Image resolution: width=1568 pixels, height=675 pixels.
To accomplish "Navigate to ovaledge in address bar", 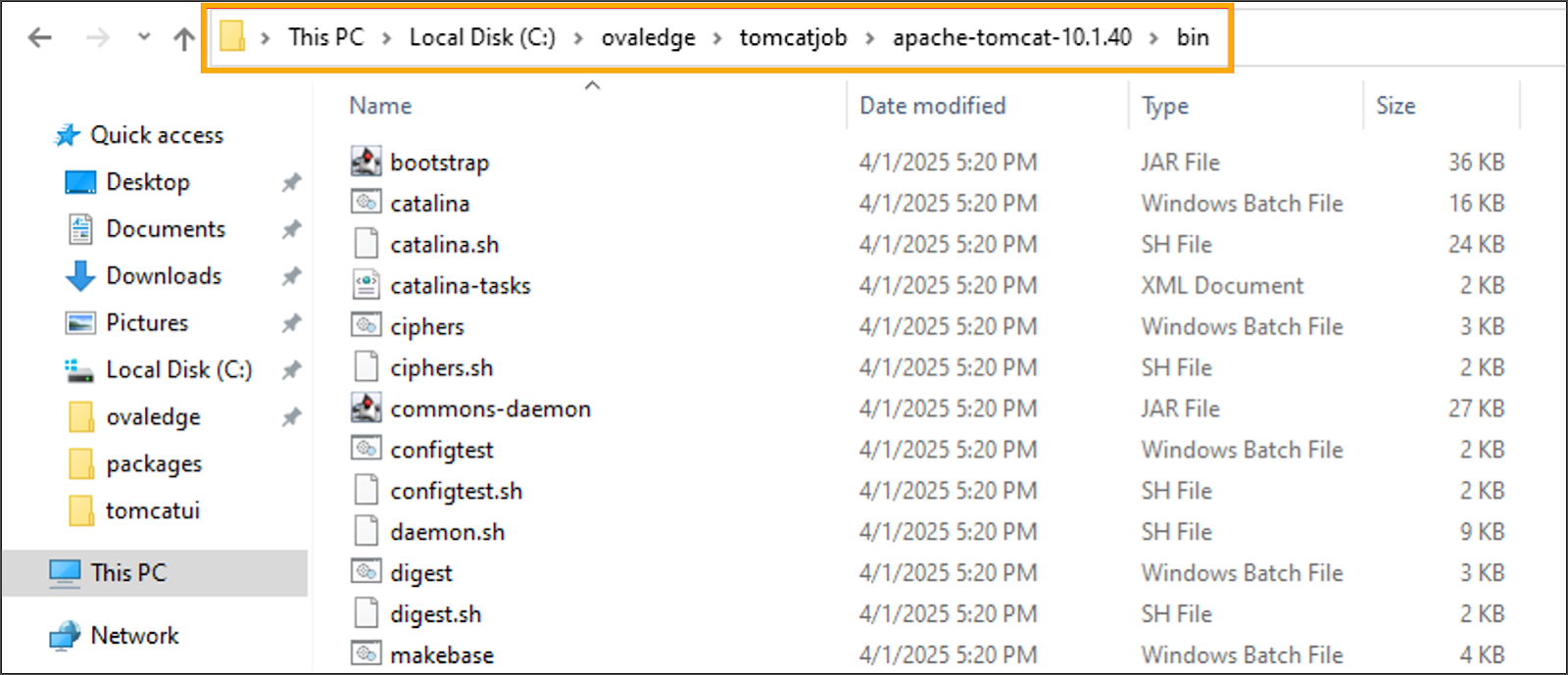I will pyautogui.click(x=648, y=38).
